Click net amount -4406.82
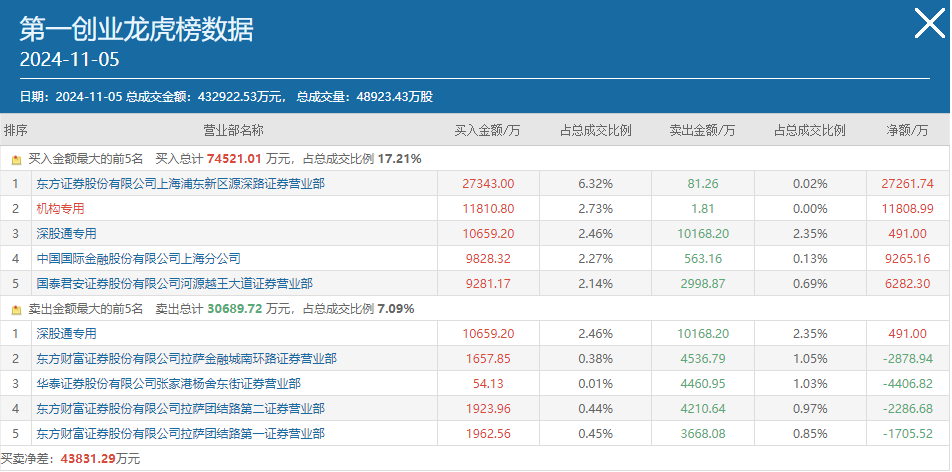Screen dimensions: 952x472 click(x=907, y=384)
